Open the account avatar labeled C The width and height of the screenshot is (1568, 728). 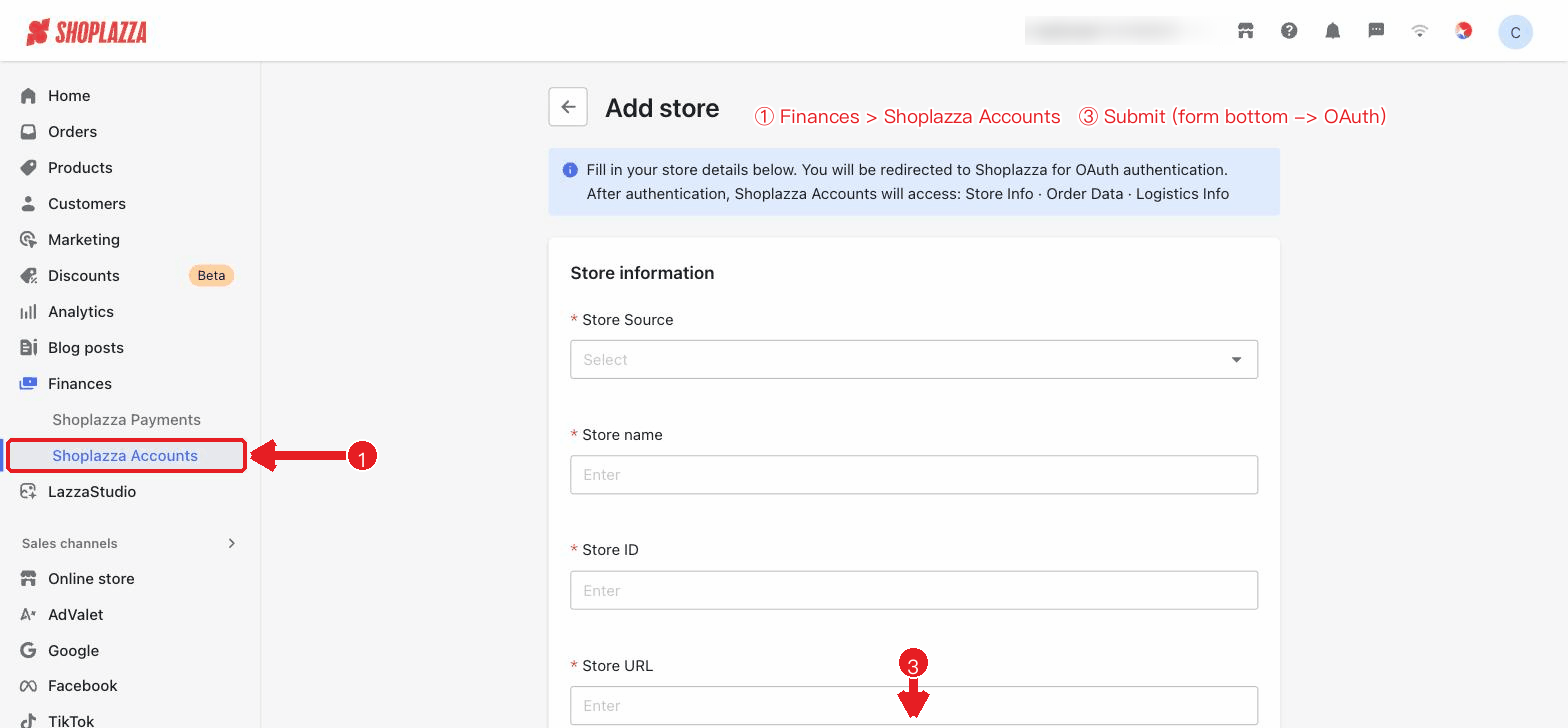click(1515, 32)
